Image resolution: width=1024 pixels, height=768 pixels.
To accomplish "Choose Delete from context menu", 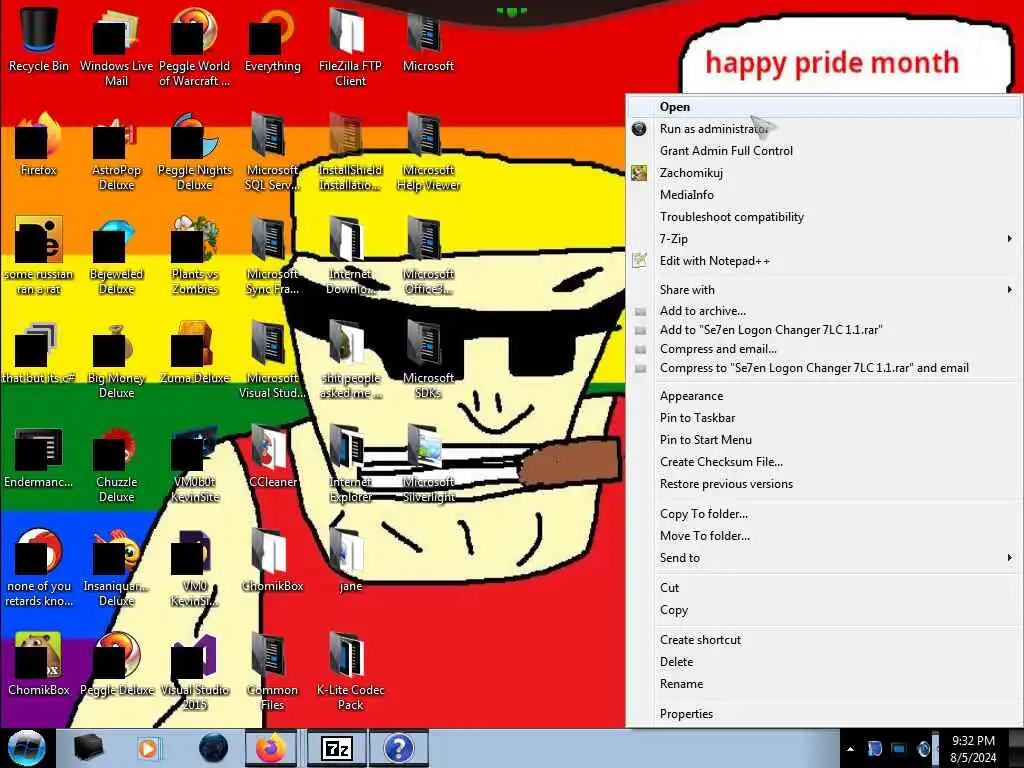I will 824,662.
